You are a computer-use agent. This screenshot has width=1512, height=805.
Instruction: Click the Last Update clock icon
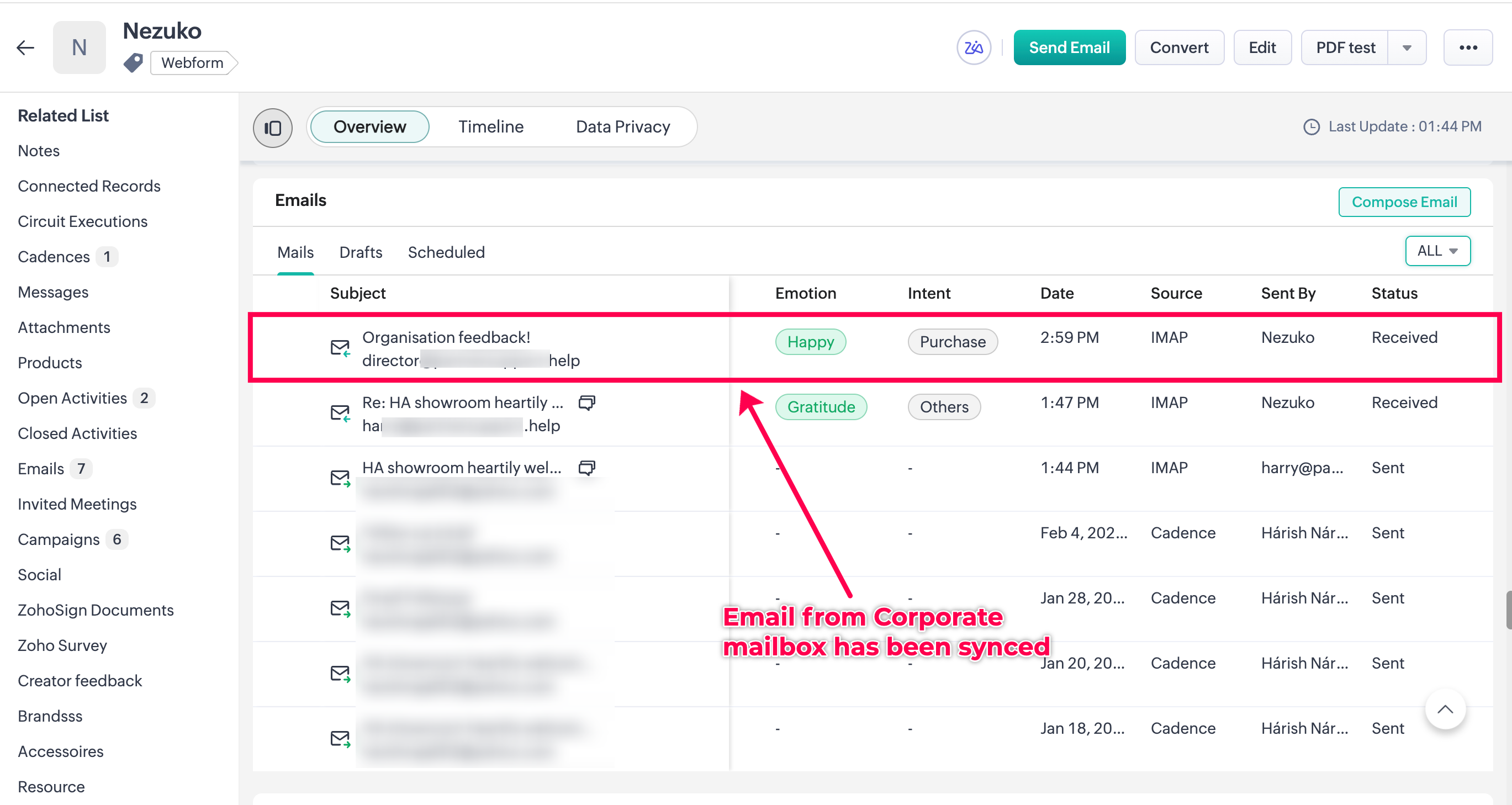[1311, 127]
